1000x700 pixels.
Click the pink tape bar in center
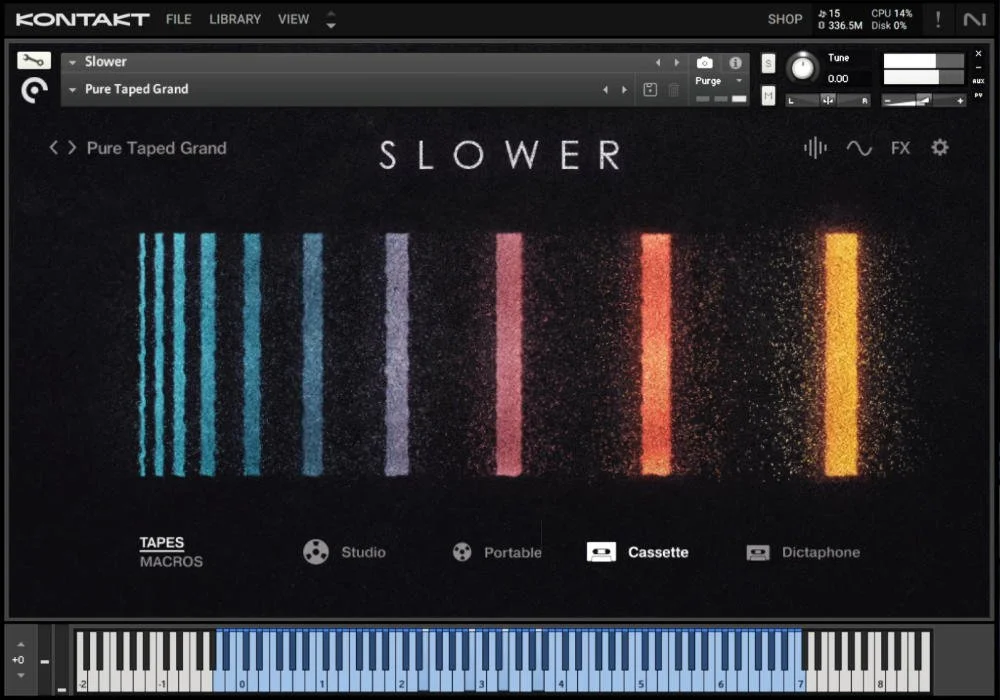tap(509, 354)
